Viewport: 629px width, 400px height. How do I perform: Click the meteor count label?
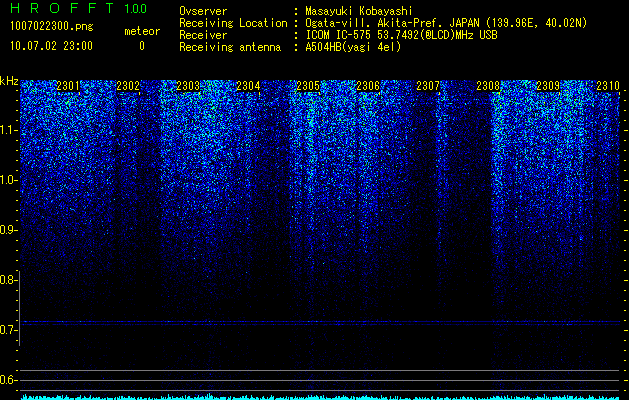[142, 31]
